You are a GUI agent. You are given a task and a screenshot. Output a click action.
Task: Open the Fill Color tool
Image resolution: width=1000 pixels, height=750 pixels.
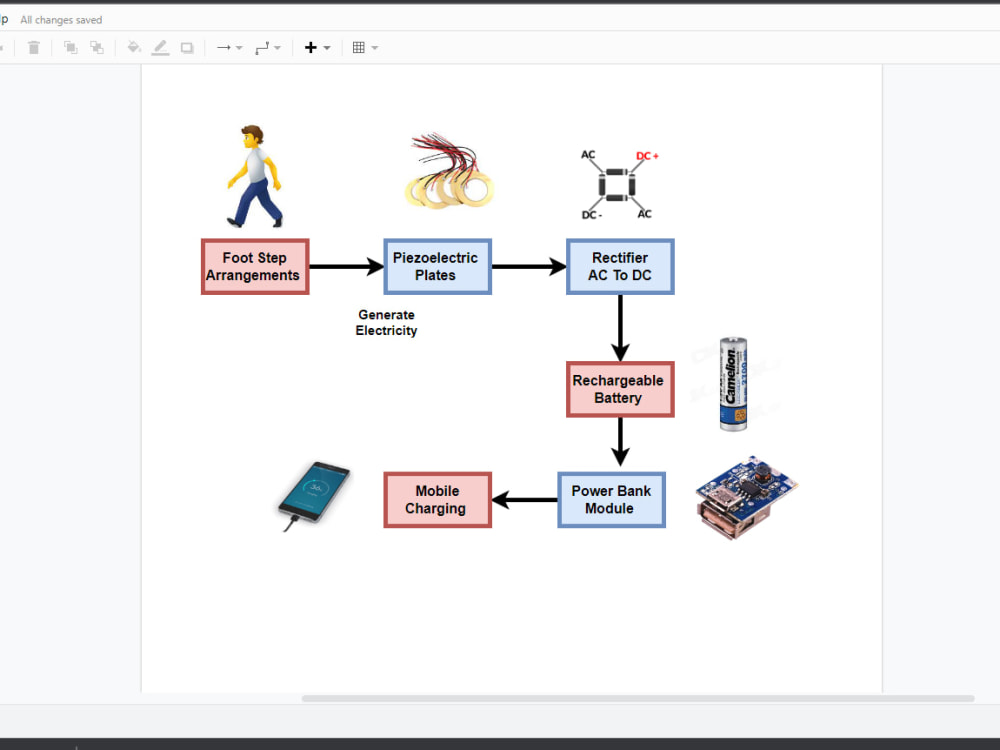133,47
